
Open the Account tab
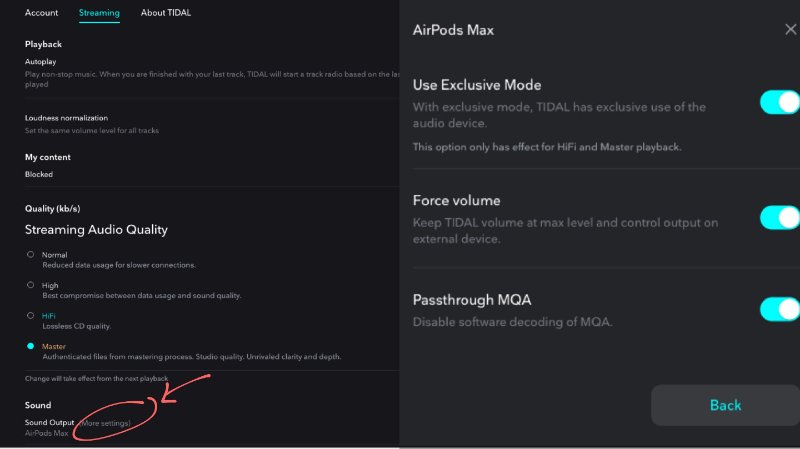41,13
